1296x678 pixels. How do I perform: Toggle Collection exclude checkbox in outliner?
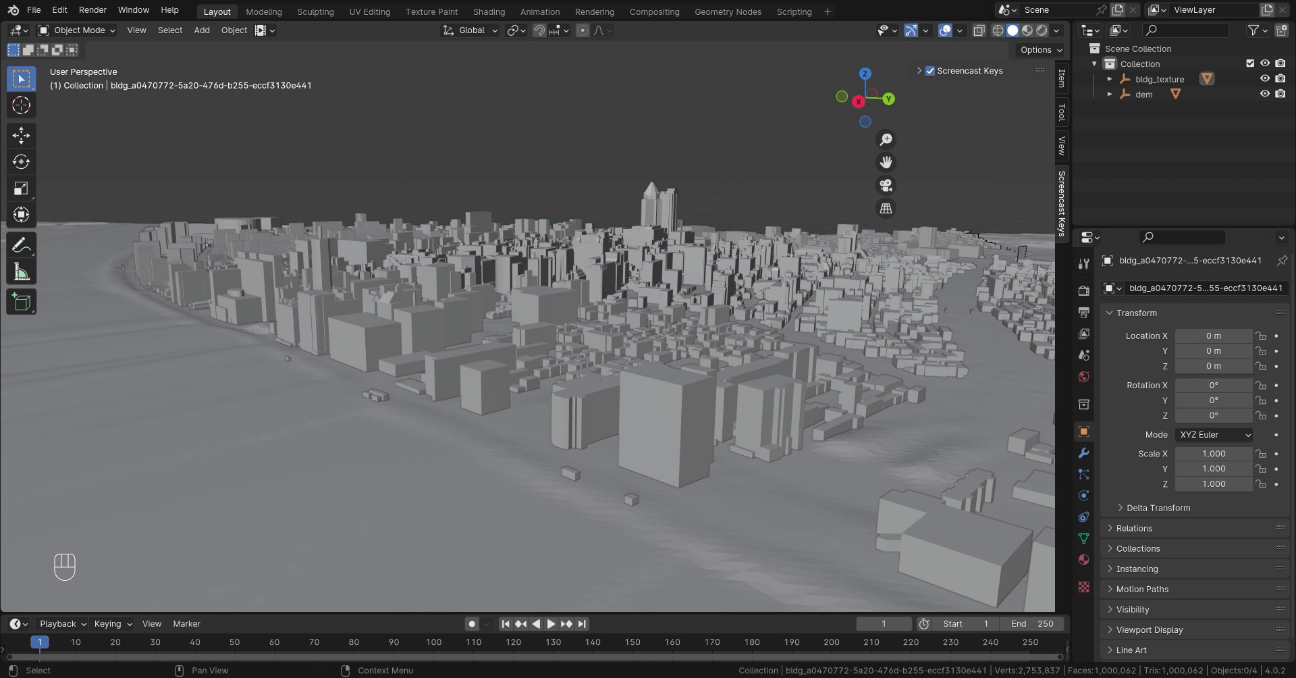click(1249, 63)
